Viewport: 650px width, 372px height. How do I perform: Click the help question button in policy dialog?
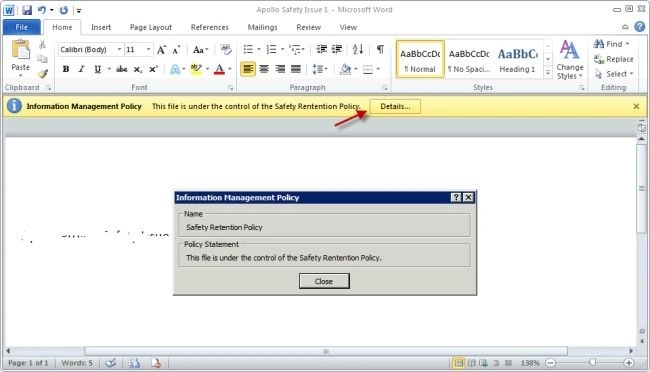pos(456,197)
